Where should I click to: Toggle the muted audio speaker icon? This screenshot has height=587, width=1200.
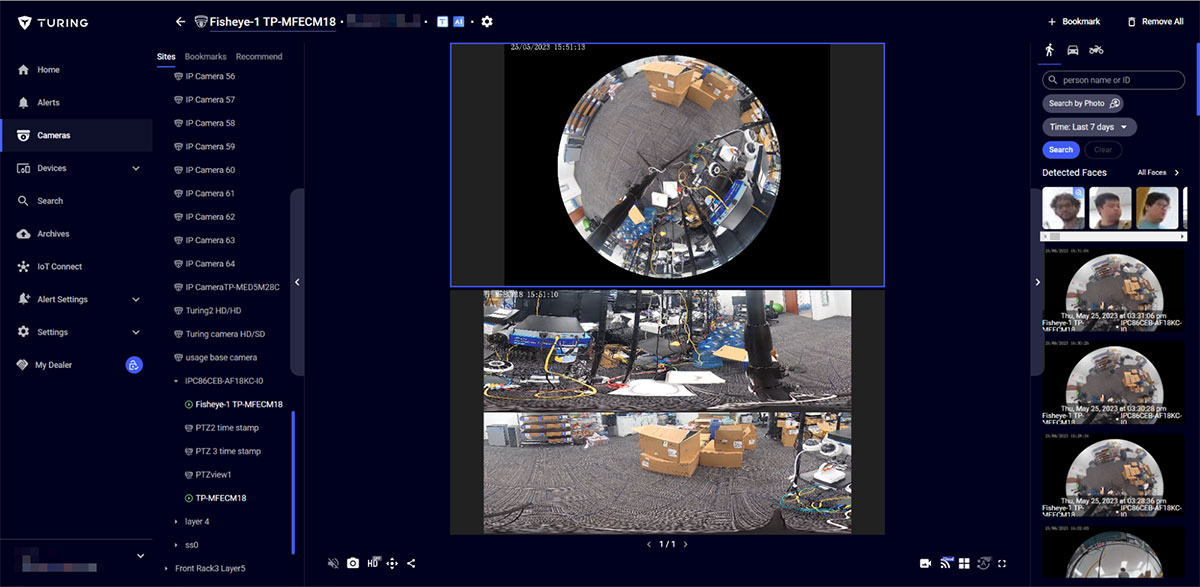[333, 563]
